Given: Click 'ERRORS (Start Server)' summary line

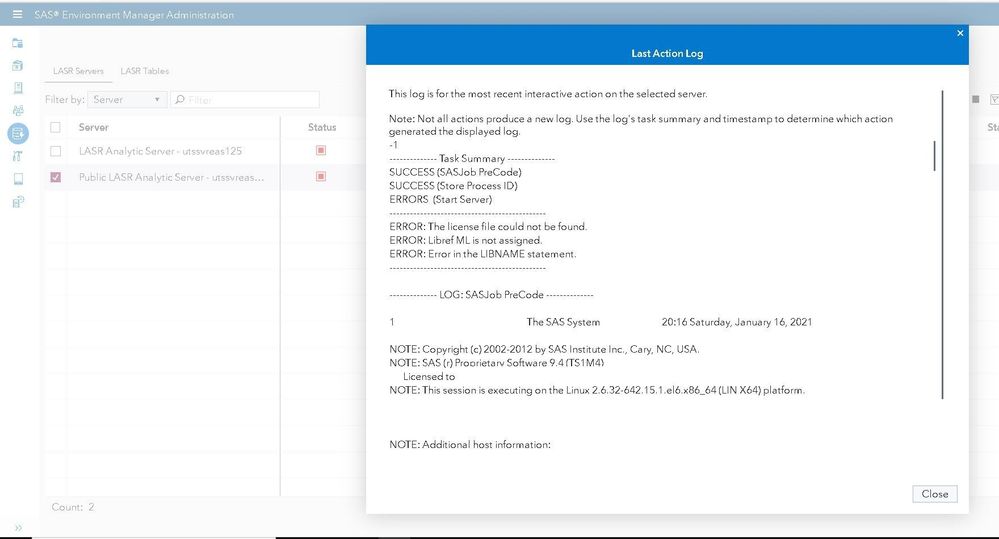Looking at the screenshot, I should (x=441, y=199).
